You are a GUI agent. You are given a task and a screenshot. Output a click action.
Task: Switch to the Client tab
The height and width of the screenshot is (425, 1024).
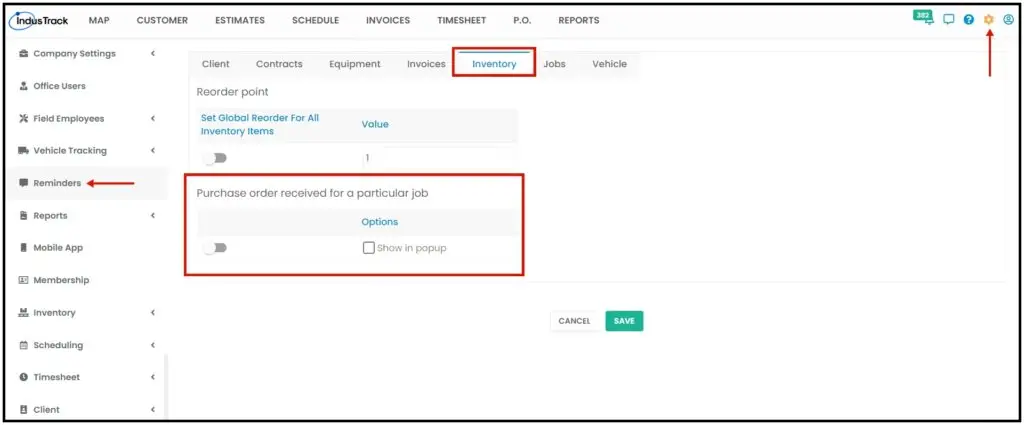[x=216, y=64]
